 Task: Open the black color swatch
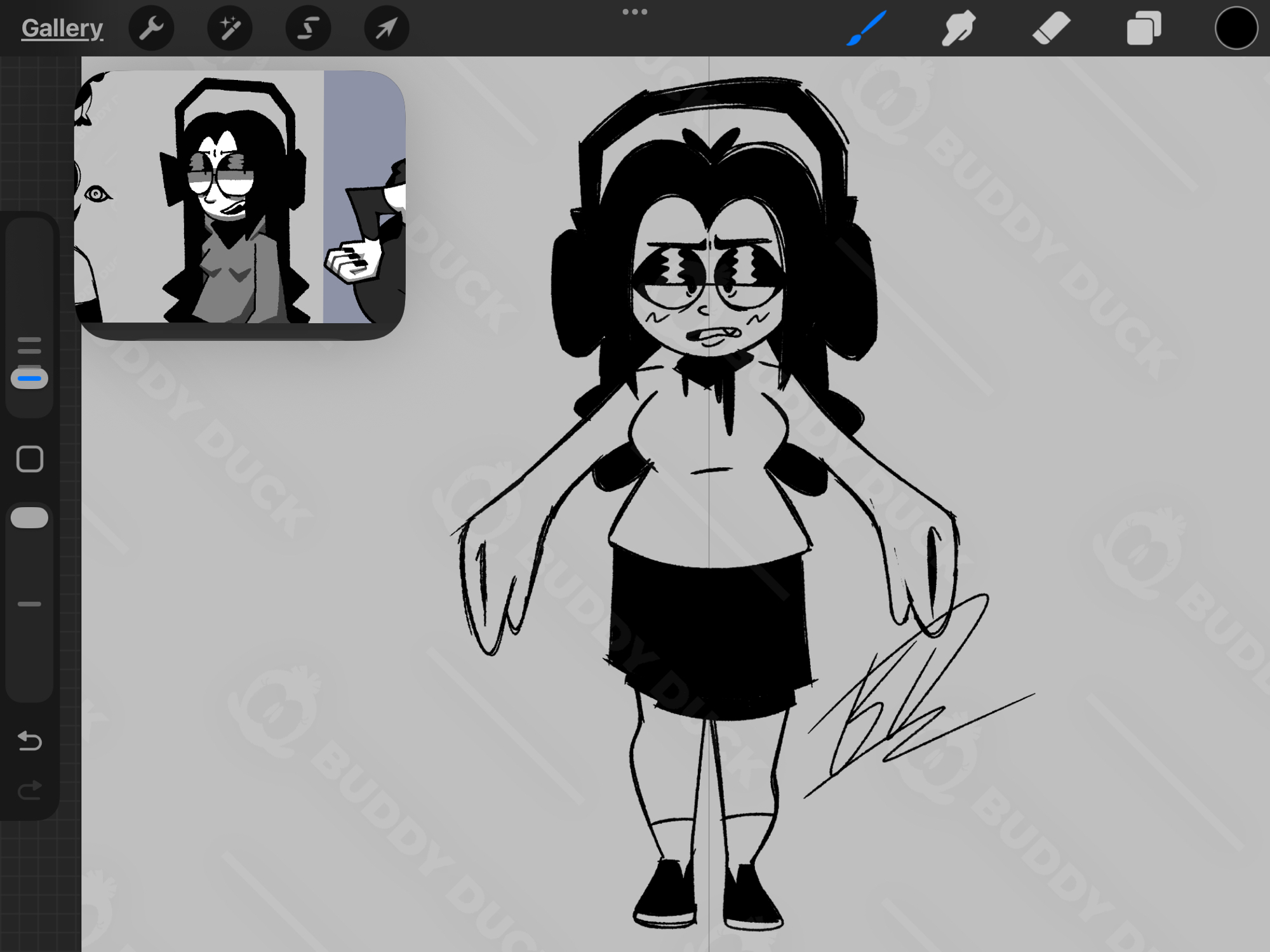click(x=1236, y=29)
